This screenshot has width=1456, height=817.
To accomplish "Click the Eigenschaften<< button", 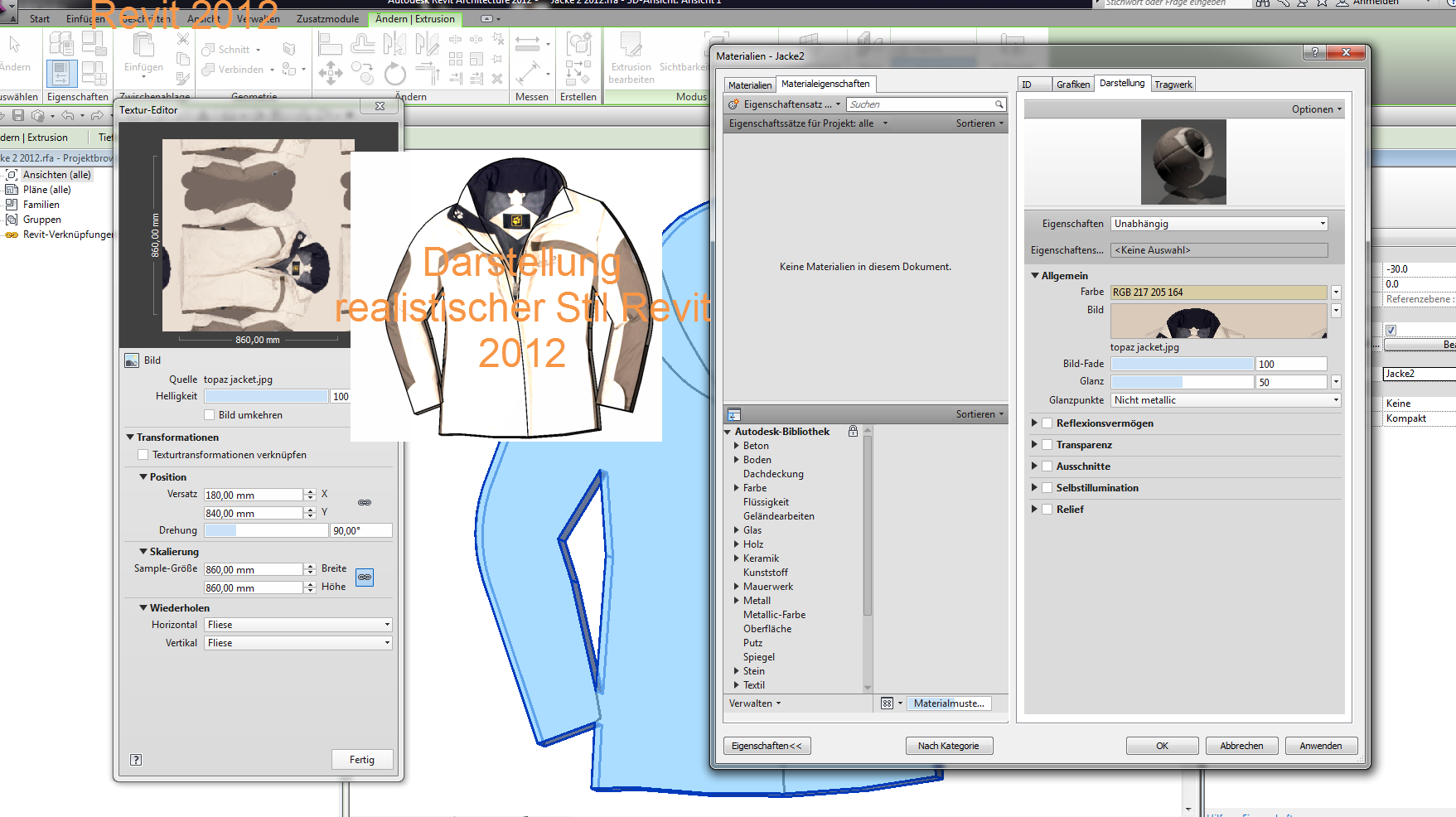I will tap(767, 746).
